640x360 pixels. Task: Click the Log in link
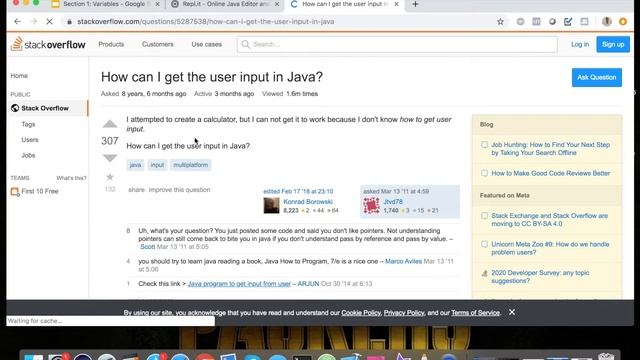point(580,44)
